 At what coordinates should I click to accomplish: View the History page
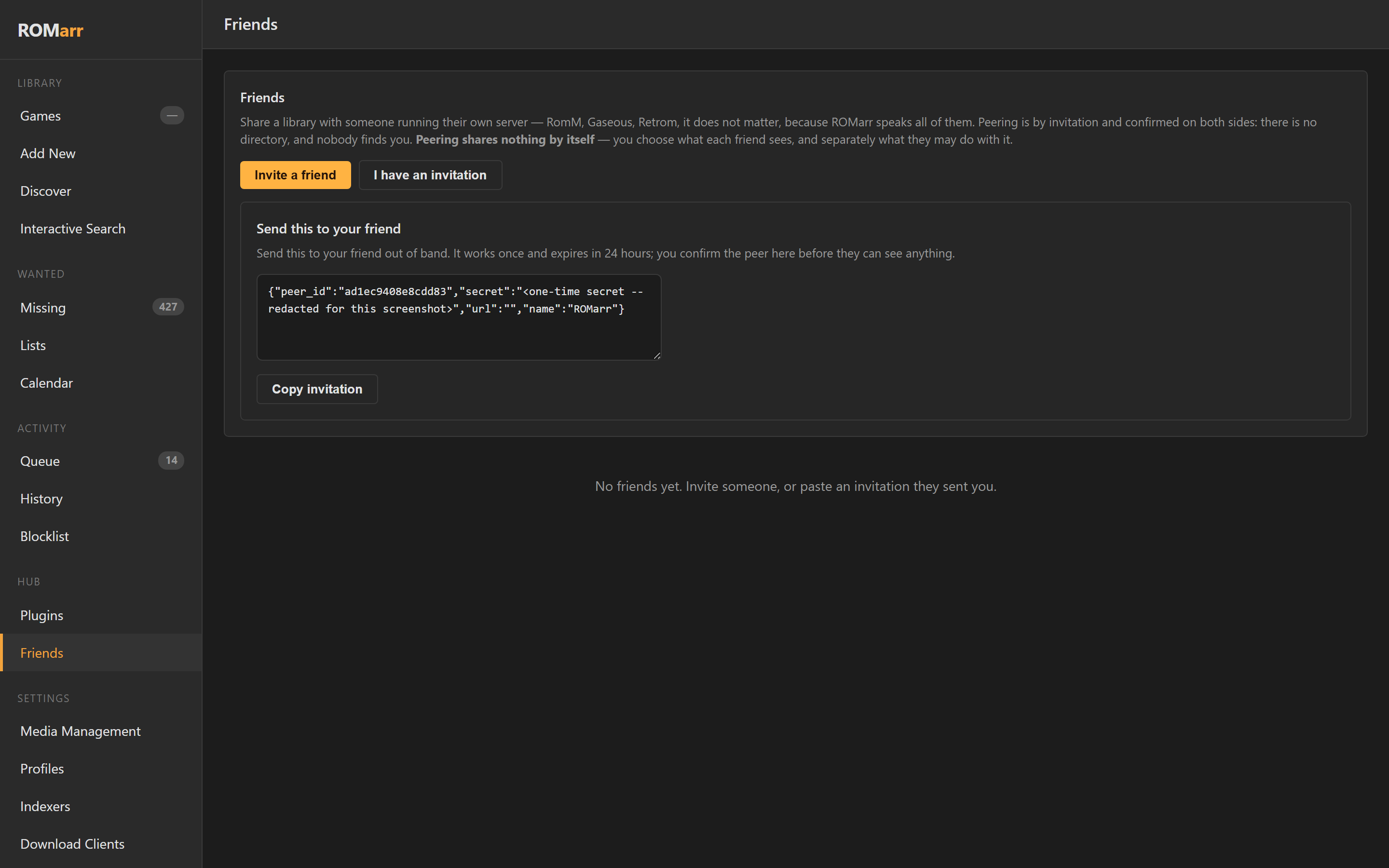pos(101,499)
